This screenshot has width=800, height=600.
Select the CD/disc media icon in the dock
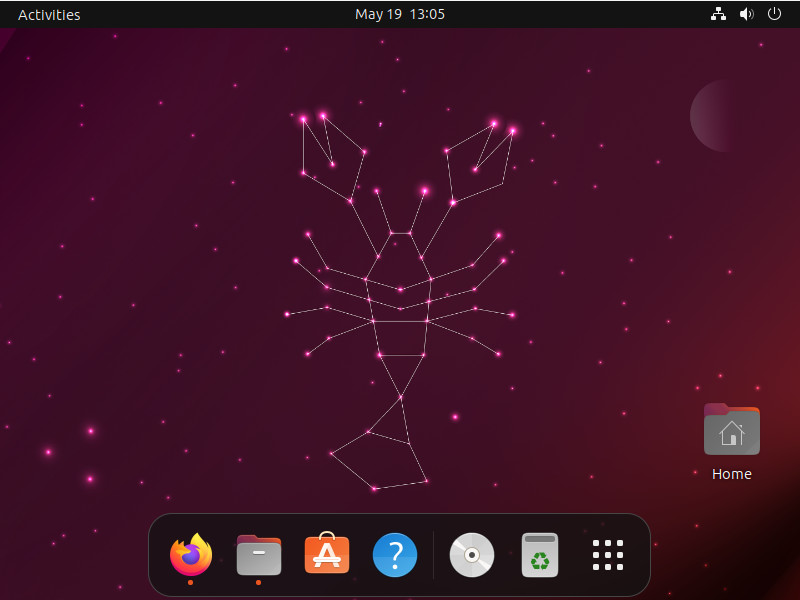click(470, 554)
